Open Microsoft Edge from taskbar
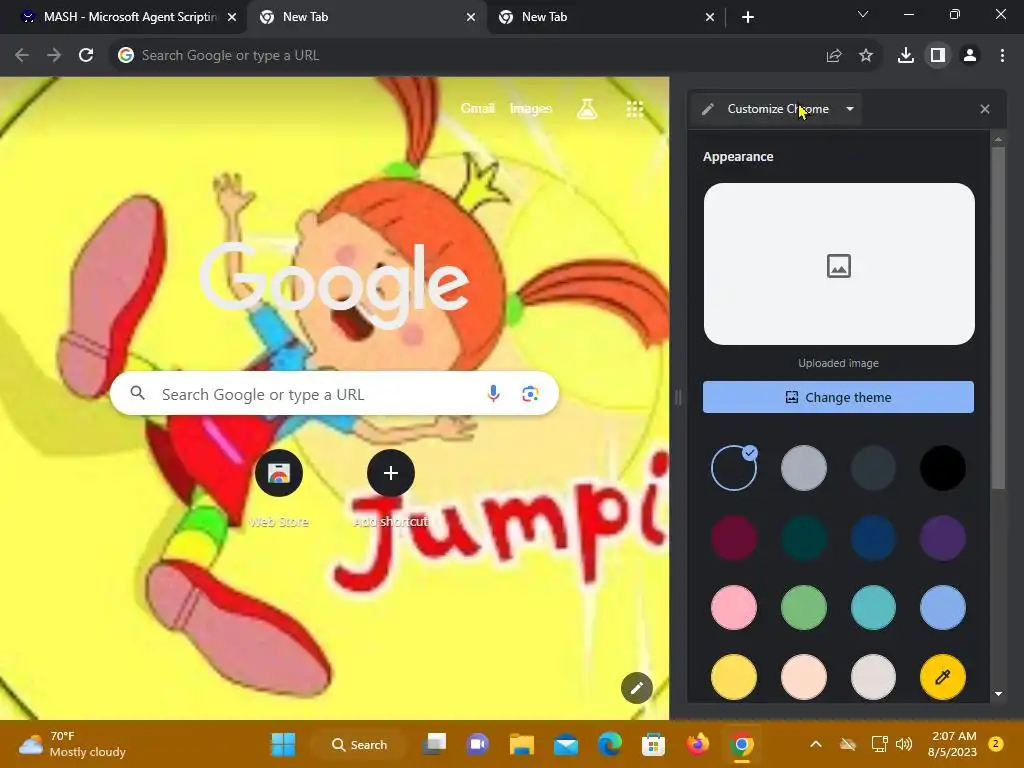This screenshot has width=1024, height=768. coord(609,744)
